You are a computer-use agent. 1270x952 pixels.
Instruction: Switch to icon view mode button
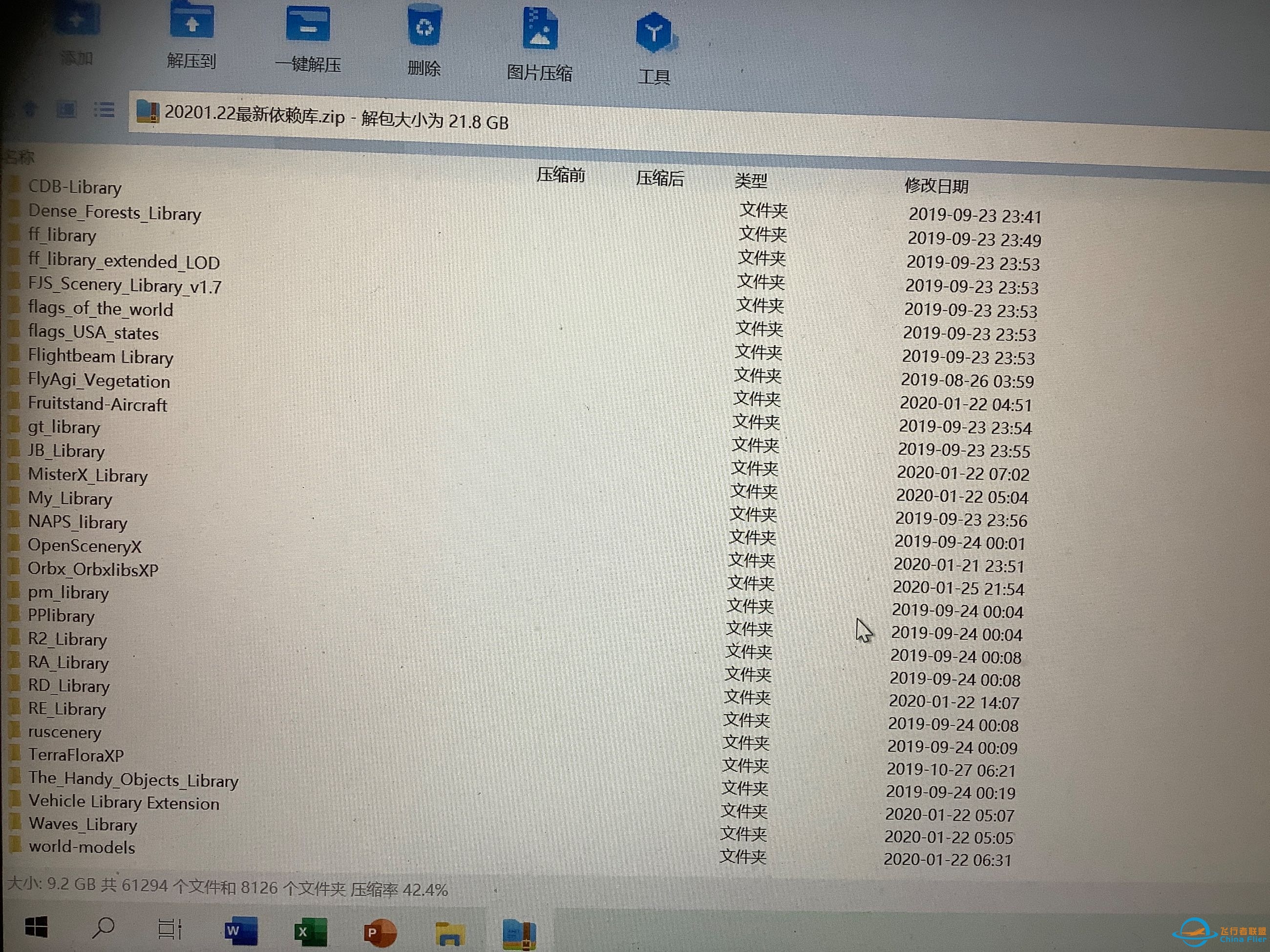(x=66, y=109)
